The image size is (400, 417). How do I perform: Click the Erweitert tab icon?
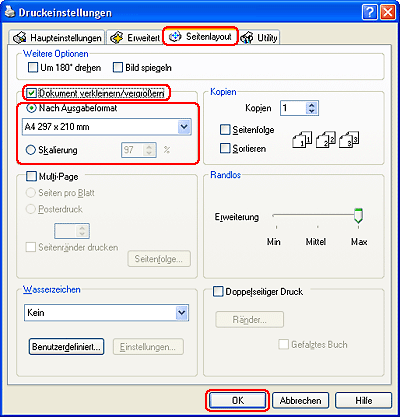[116, 38]
